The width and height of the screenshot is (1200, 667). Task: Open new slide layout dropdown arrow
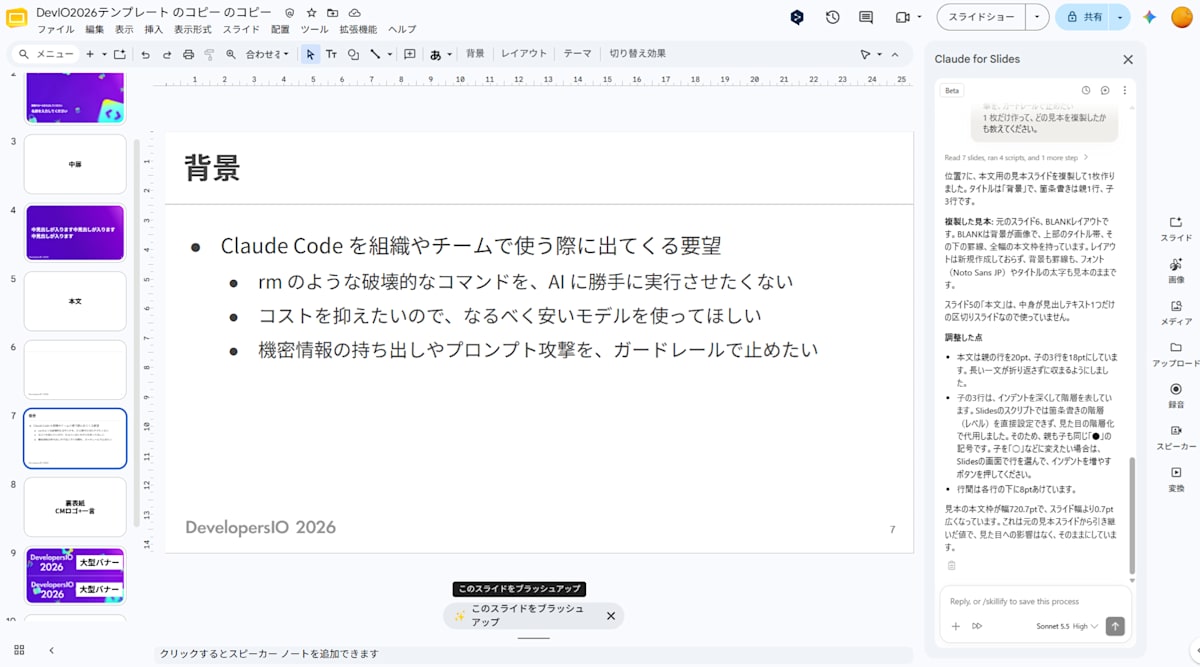coord(104,54)
